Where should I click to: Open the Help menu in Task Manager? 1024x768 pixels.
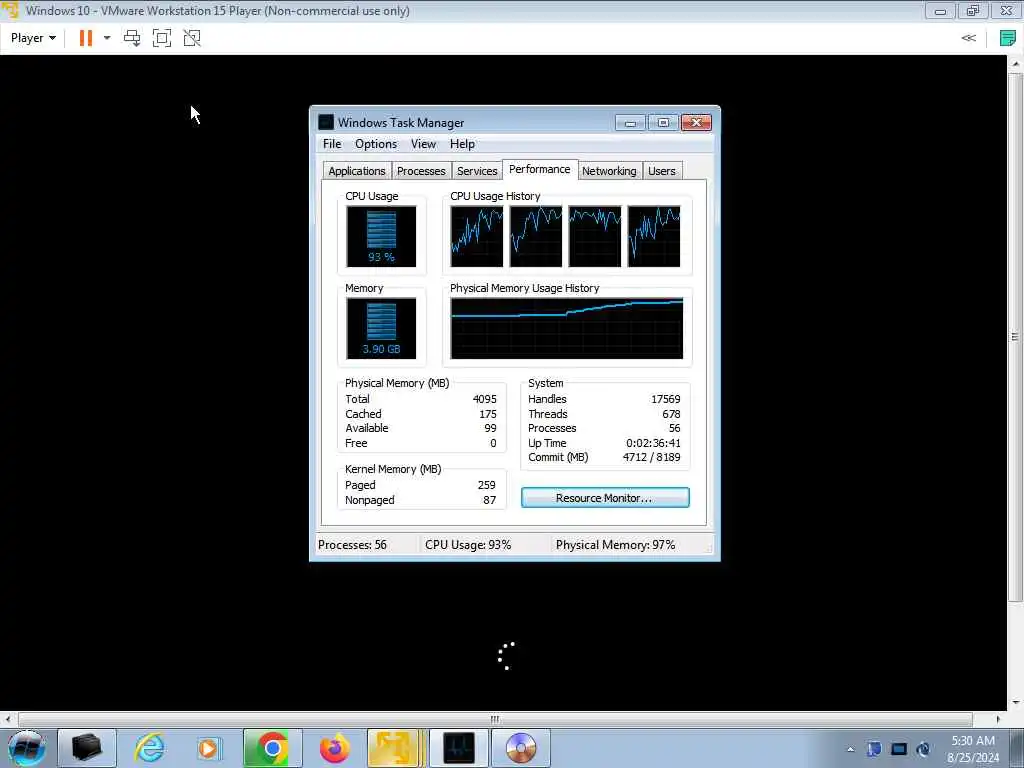(x=462, y=144)
